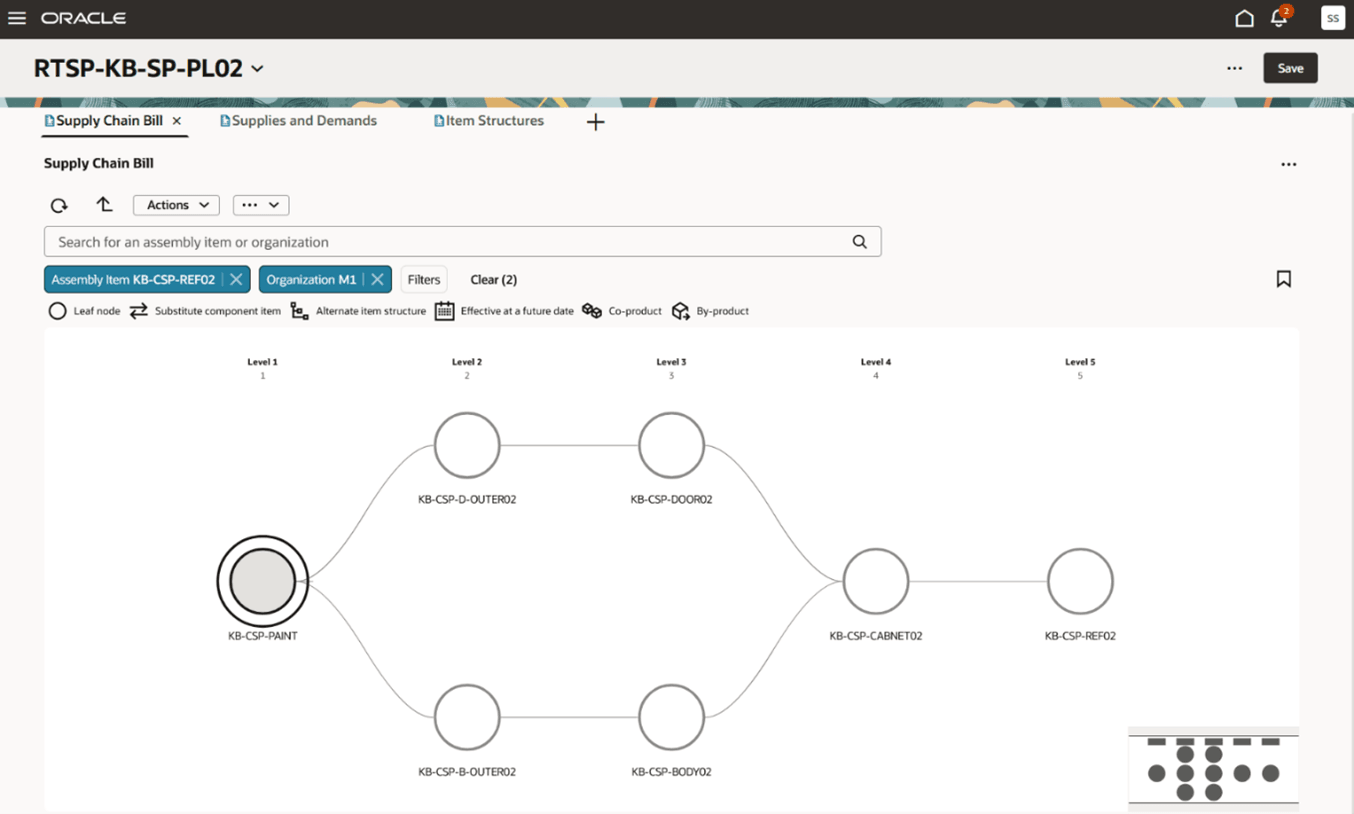Click the Level 4 column header
1354x814 pixels.
click(876, 362)
